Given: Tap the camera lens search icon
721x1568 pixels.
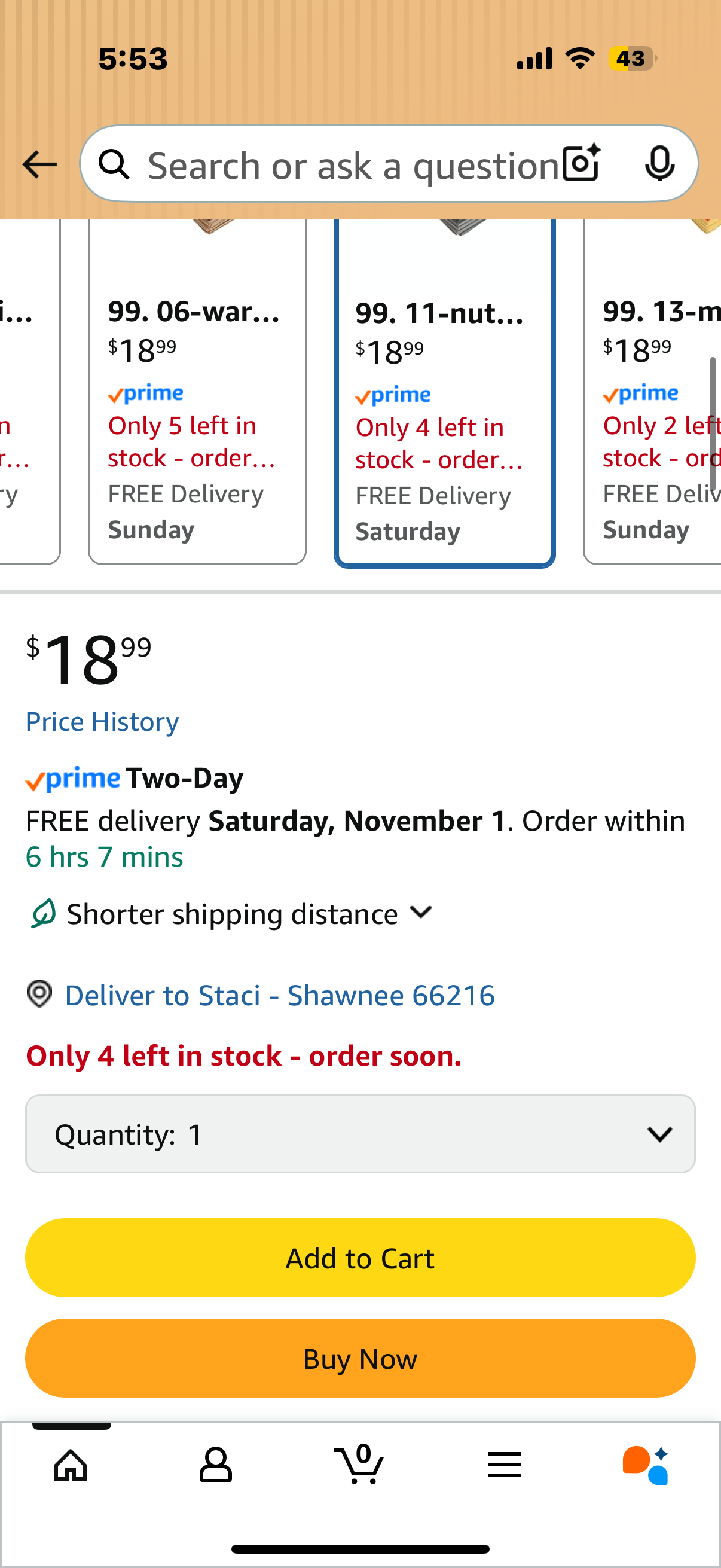Looking at the screenshot, I should 581,163.
